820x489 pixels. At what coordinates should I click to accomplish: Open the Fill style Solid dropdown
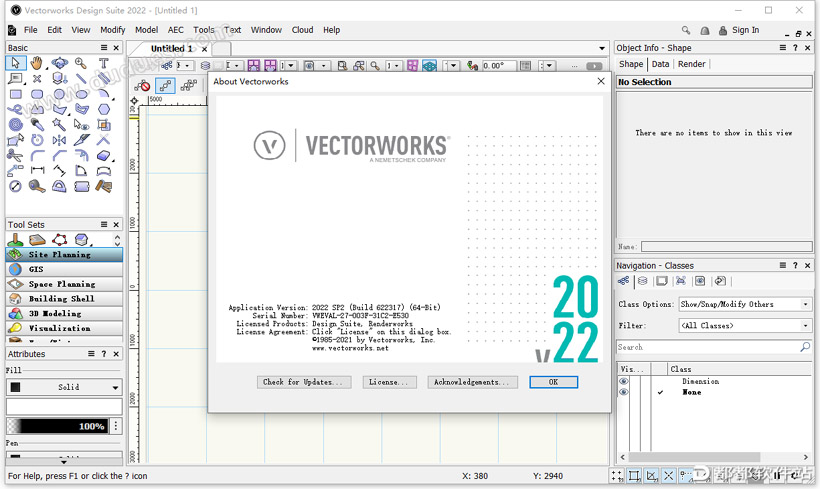coord(64,387)
